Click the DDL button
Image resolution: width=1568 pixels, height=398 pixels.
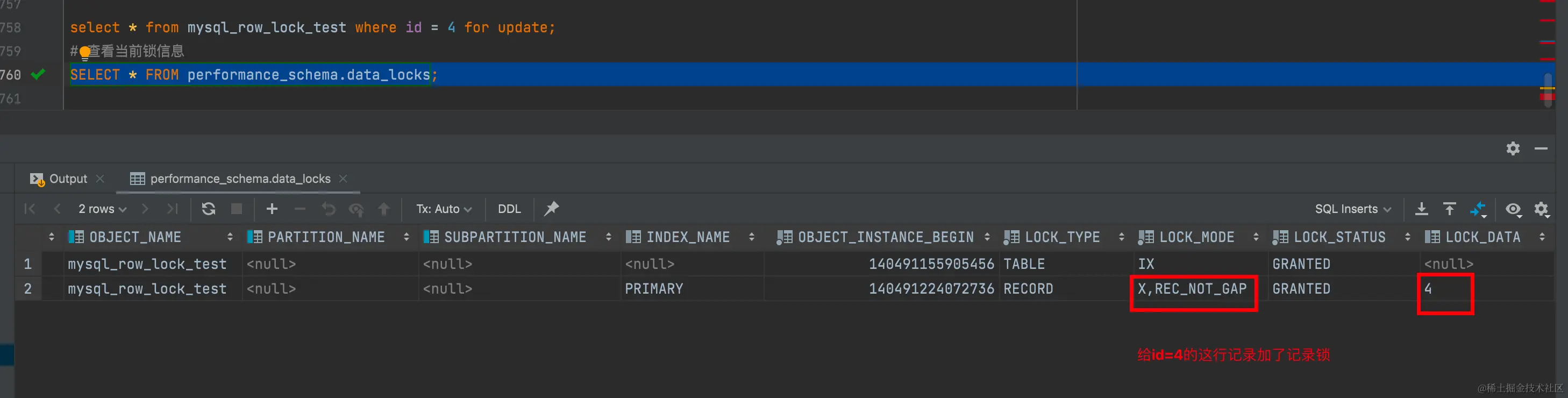[509, 209]
